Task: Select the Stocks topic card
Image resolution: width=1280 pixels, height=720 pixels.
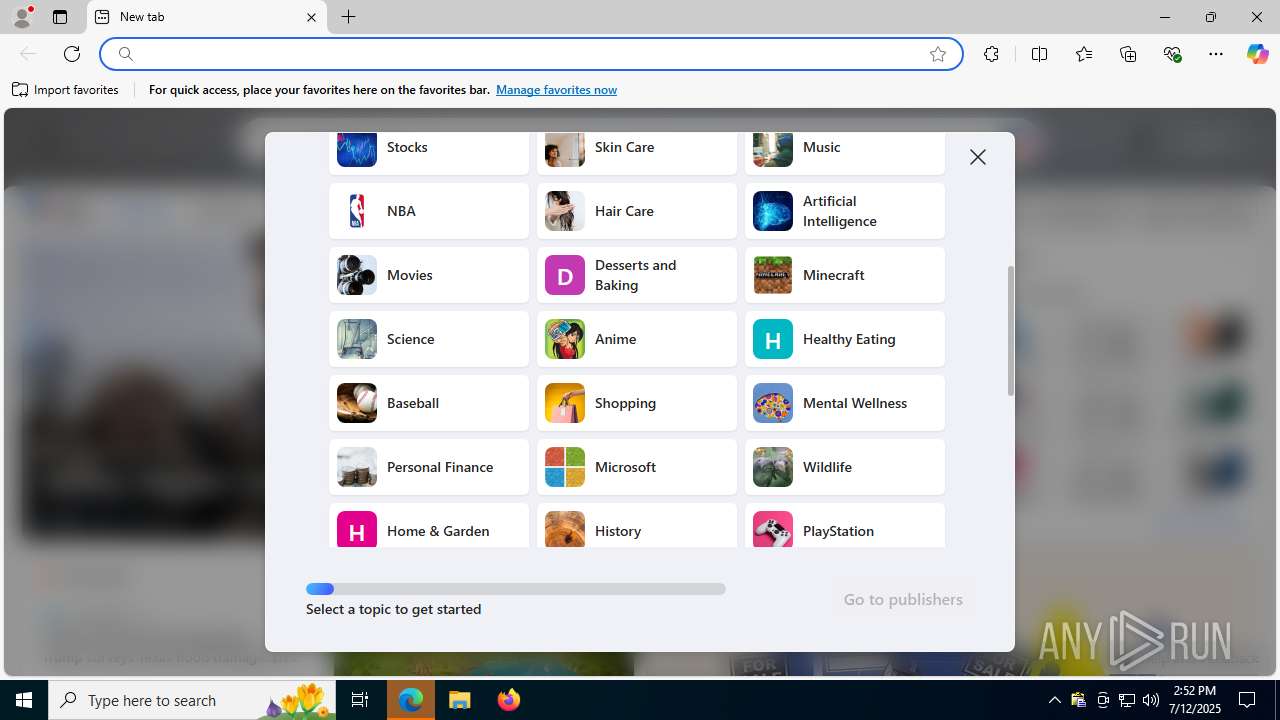Action: pos(429,153)
